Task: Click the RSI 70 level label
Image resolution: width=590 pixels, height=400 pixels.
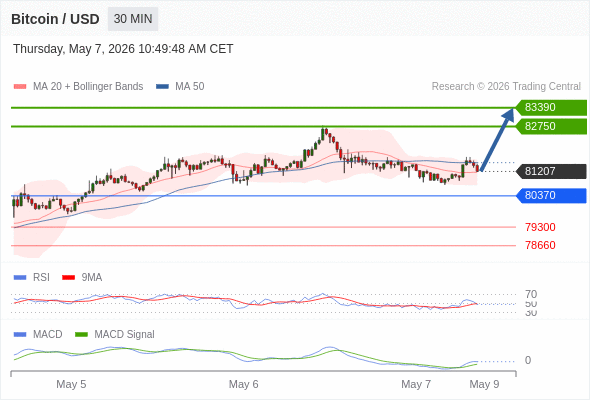Action: (x=531, y=294)
